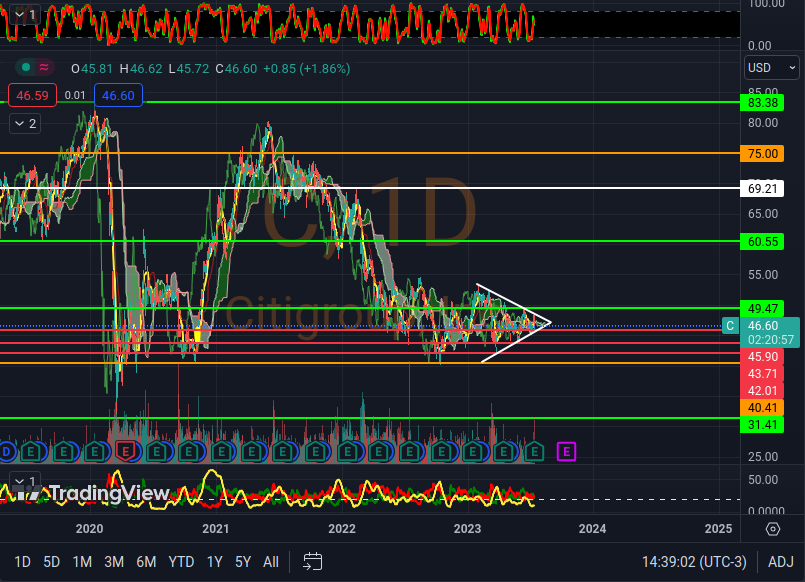
Task: Select the YTD time range
Action: [181, 562]
